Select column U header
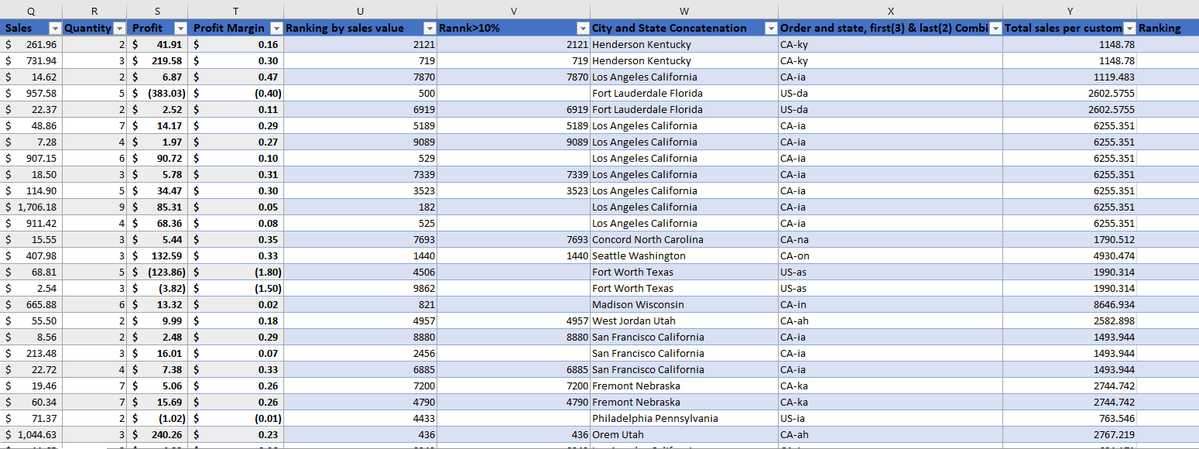Viewport: 1199px width, 449px height. (361, 11)
